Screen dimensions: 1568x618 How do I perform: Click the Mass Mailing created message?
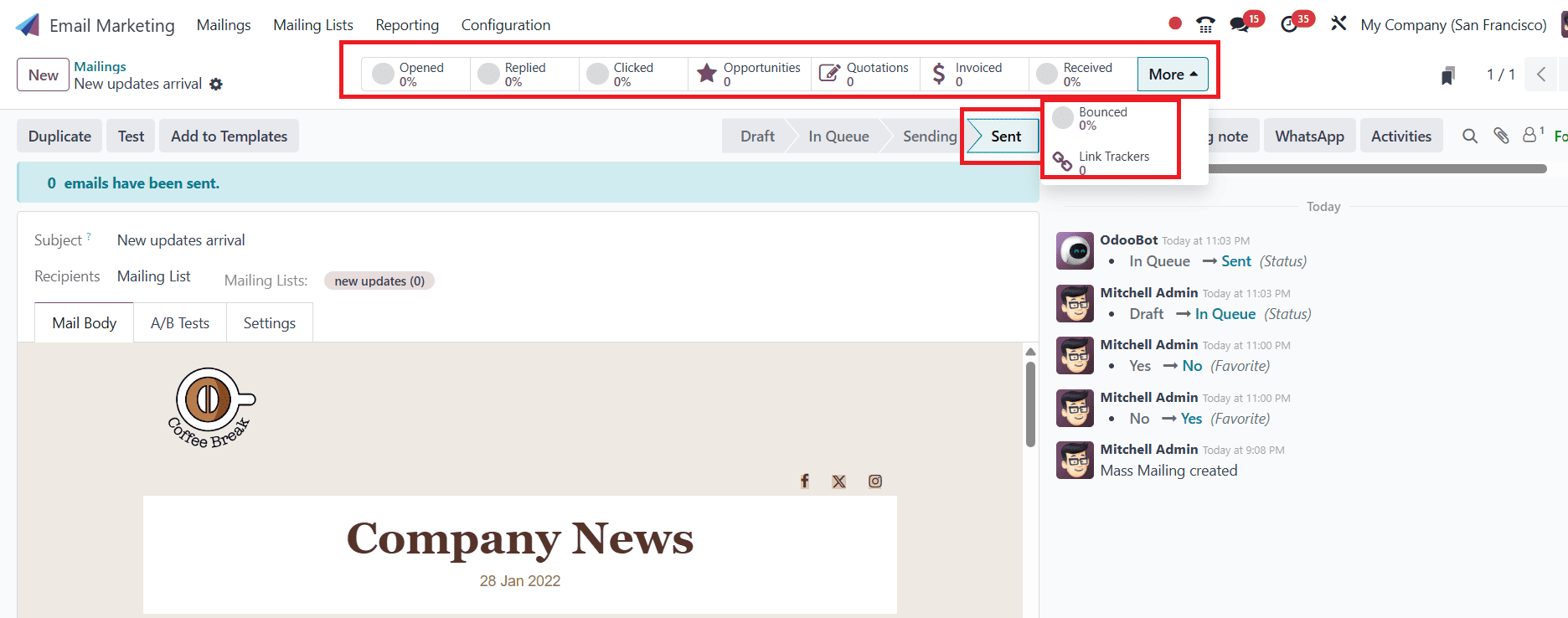point(1168,471)
